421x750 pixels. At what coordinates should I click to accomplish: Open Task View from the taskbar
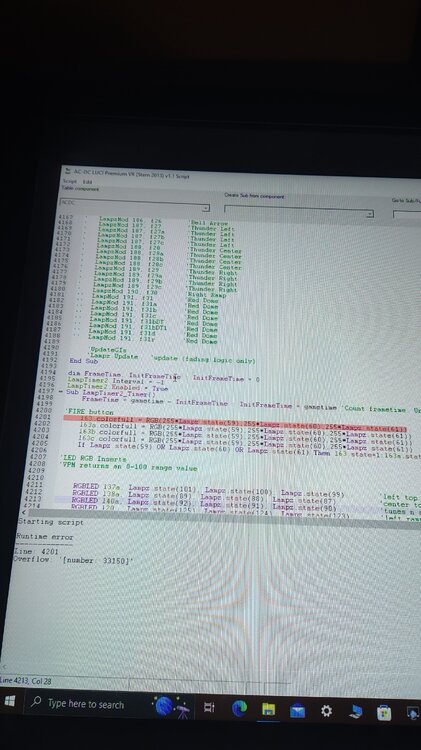[x=209, y=708]
